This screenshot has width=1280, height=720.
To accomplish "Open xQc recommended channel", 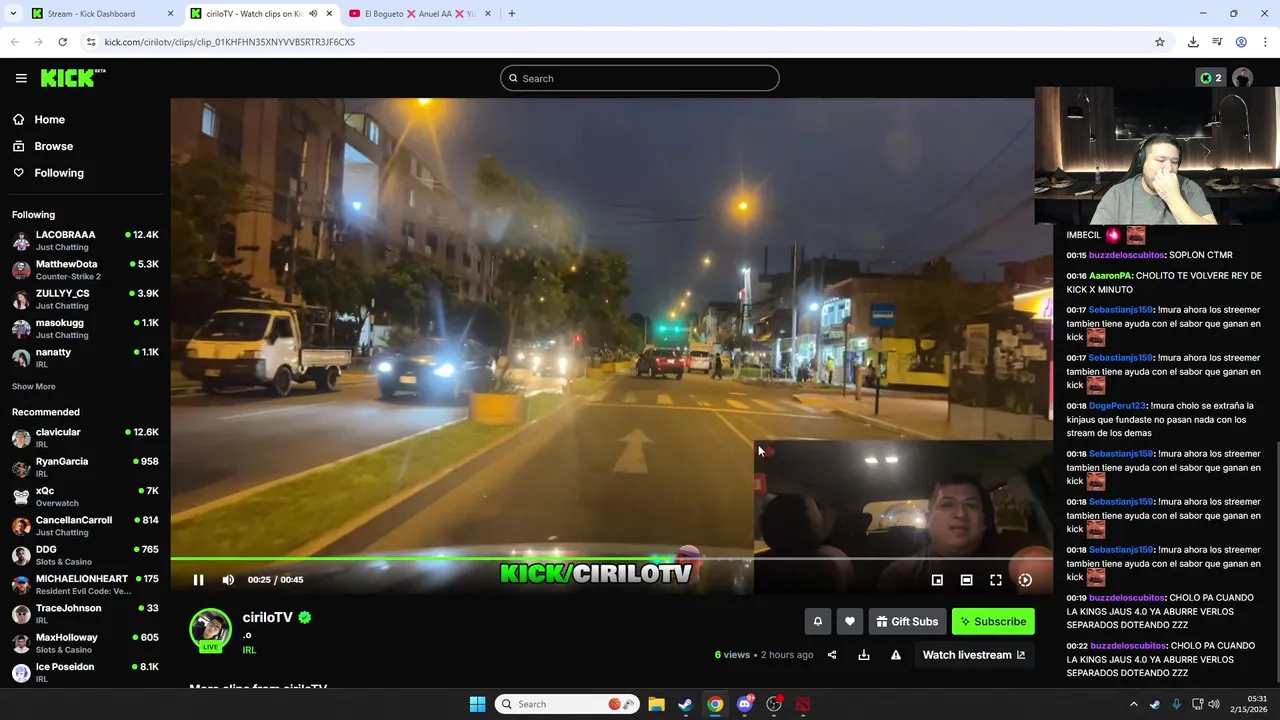I will coord(85,496).
